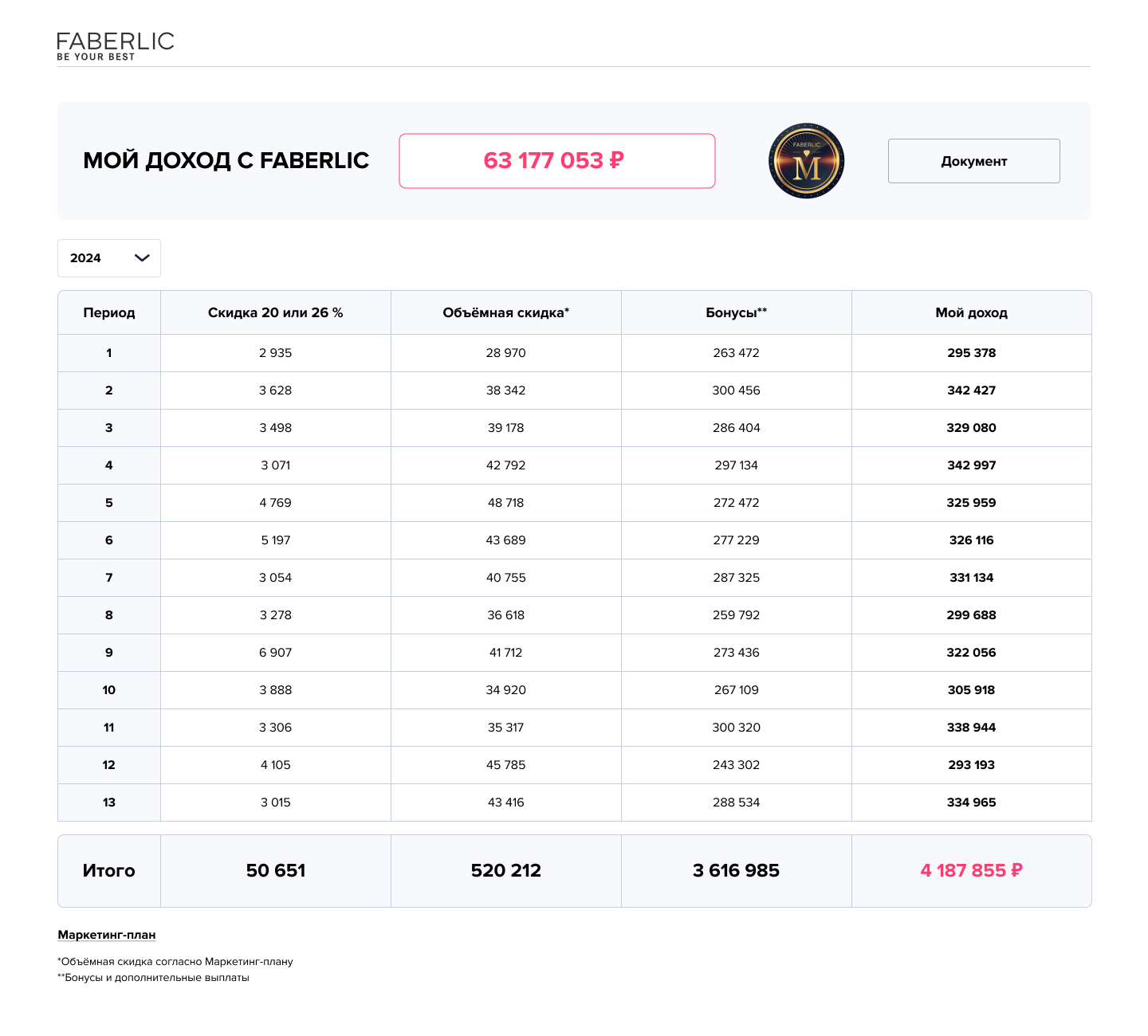Click volume discount 45 785

click(x=506, y=765)
